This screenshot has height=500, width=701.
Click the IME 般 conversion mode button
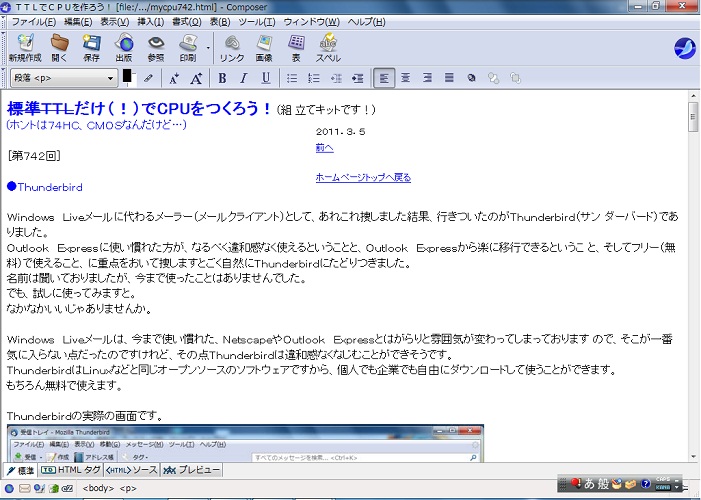603,484
